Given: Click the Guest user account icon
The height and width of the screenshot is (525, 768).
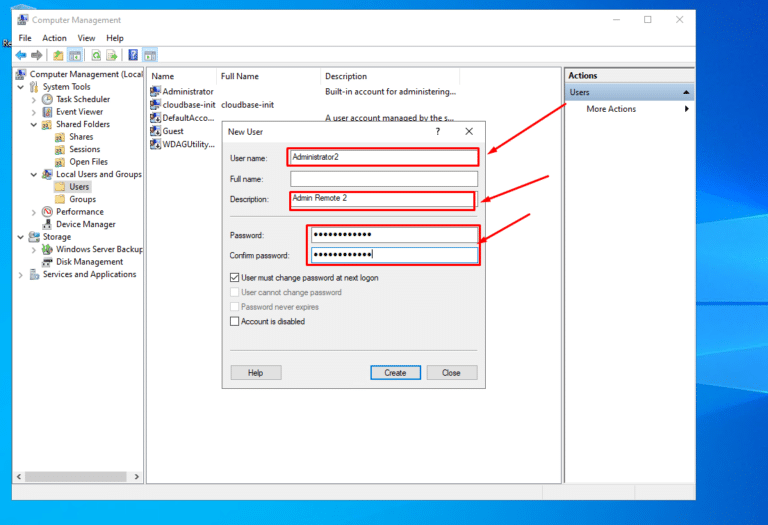Looking at the screenshot, I should coord(155,131).
